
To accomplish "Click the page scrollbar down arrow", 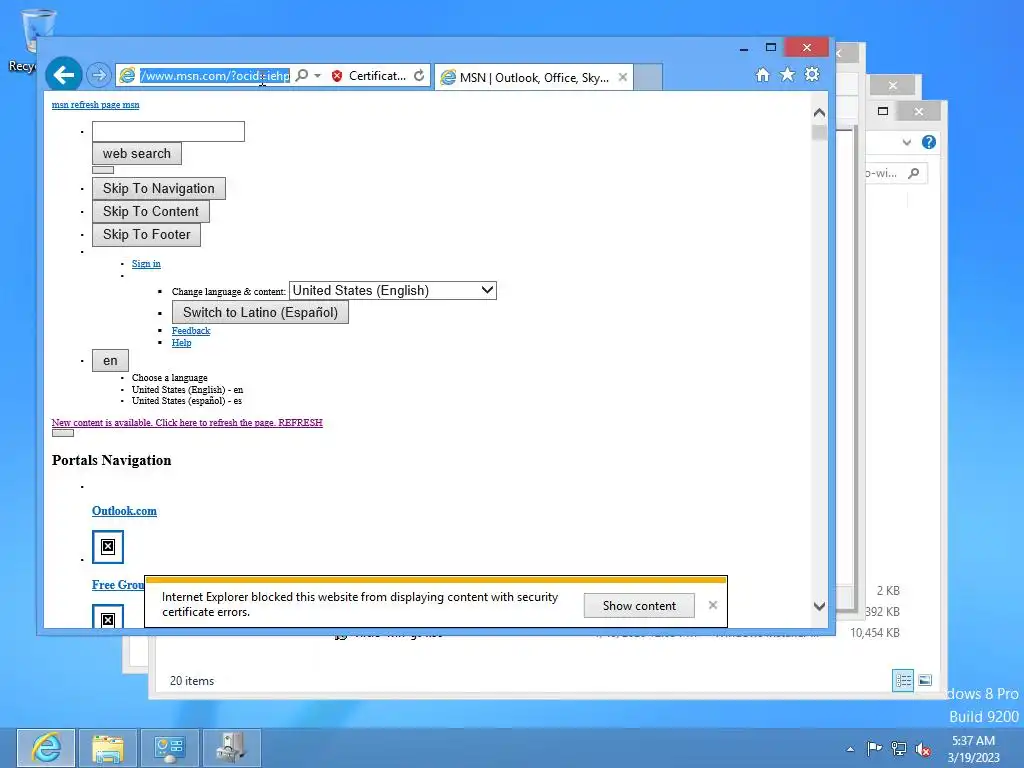I will 819,607.
